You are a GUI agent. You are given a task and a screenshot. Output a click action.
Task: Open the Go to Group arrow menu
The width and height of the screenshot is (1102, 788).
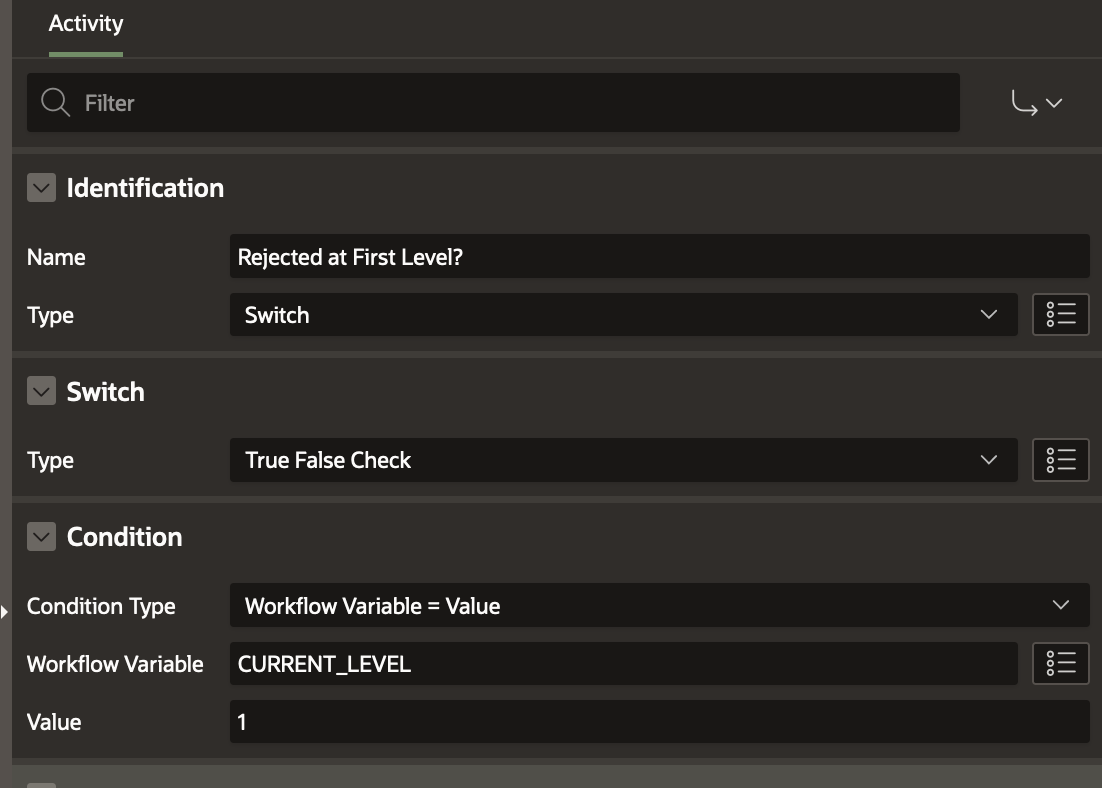1037,103
